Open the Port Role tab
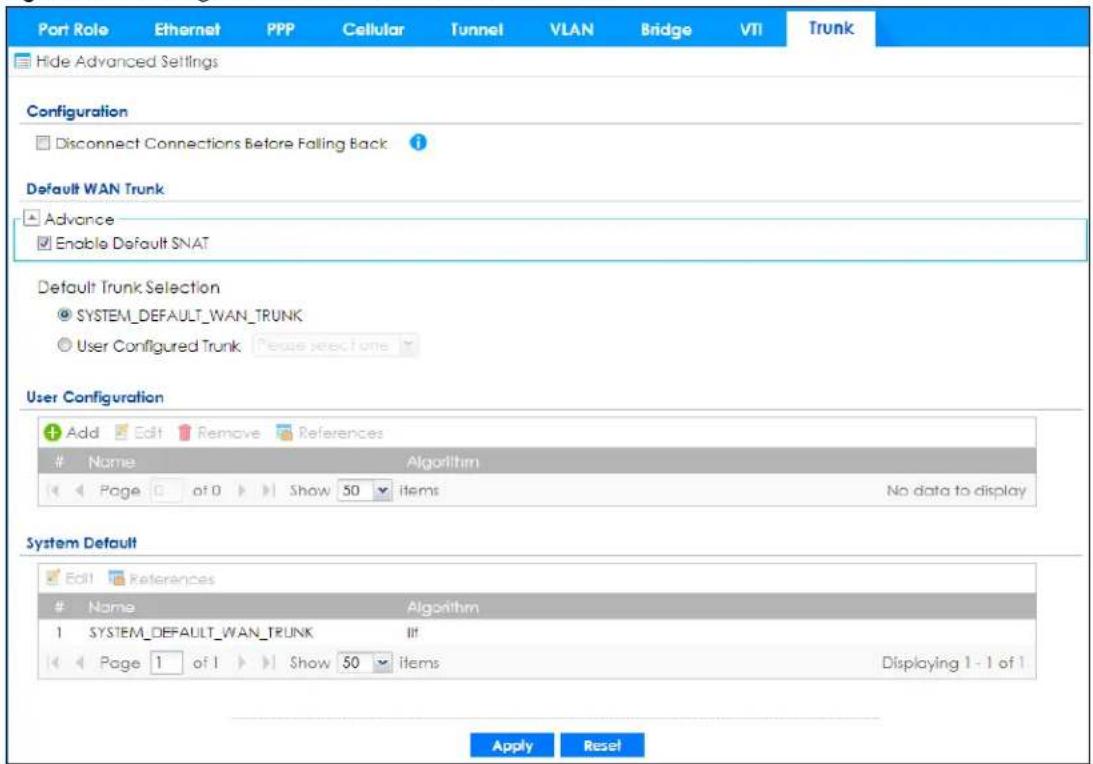The height and width of the screenshot is (764, 1093). [x=72, y=29]
